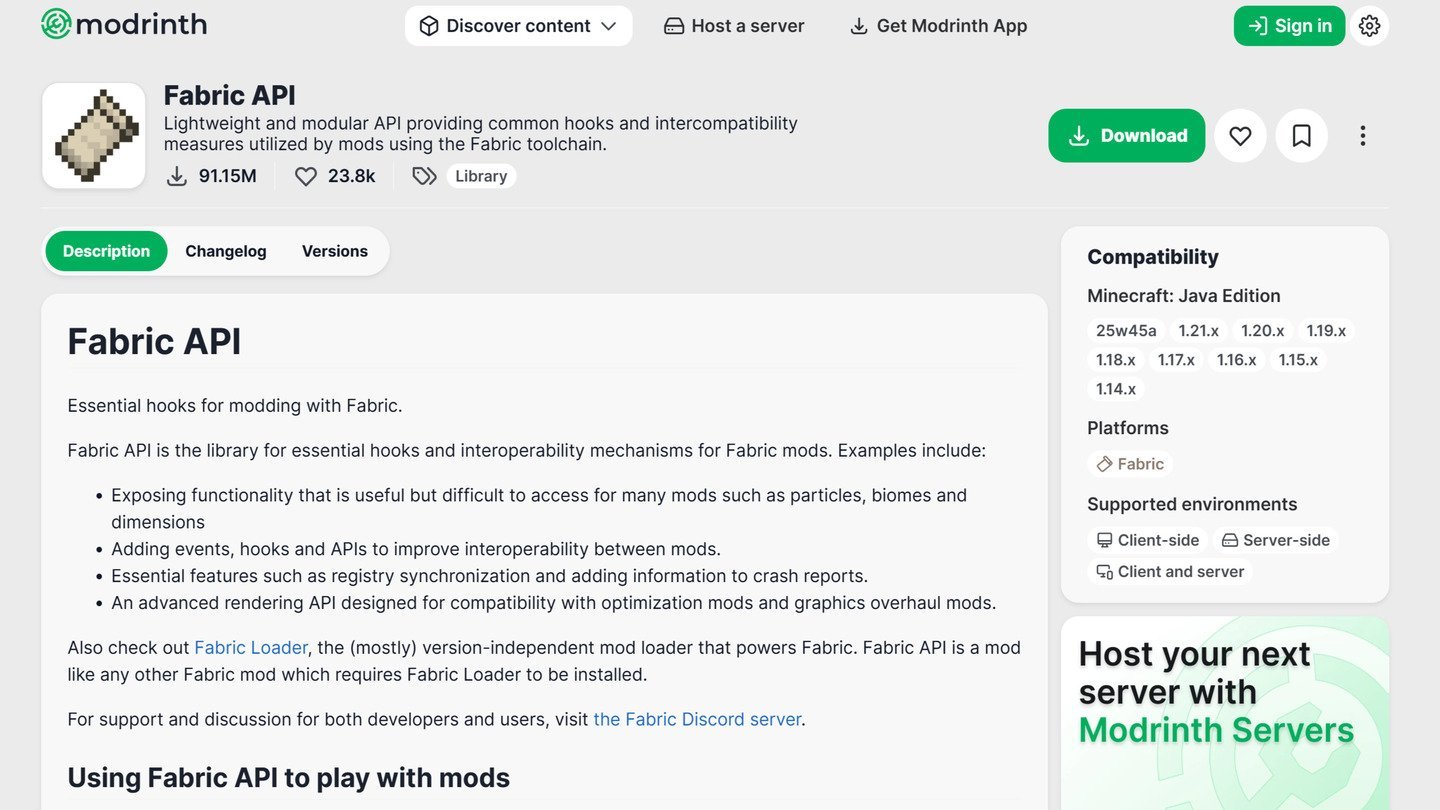
Task: Open the Fabric Discord server link
Action: 697,719
